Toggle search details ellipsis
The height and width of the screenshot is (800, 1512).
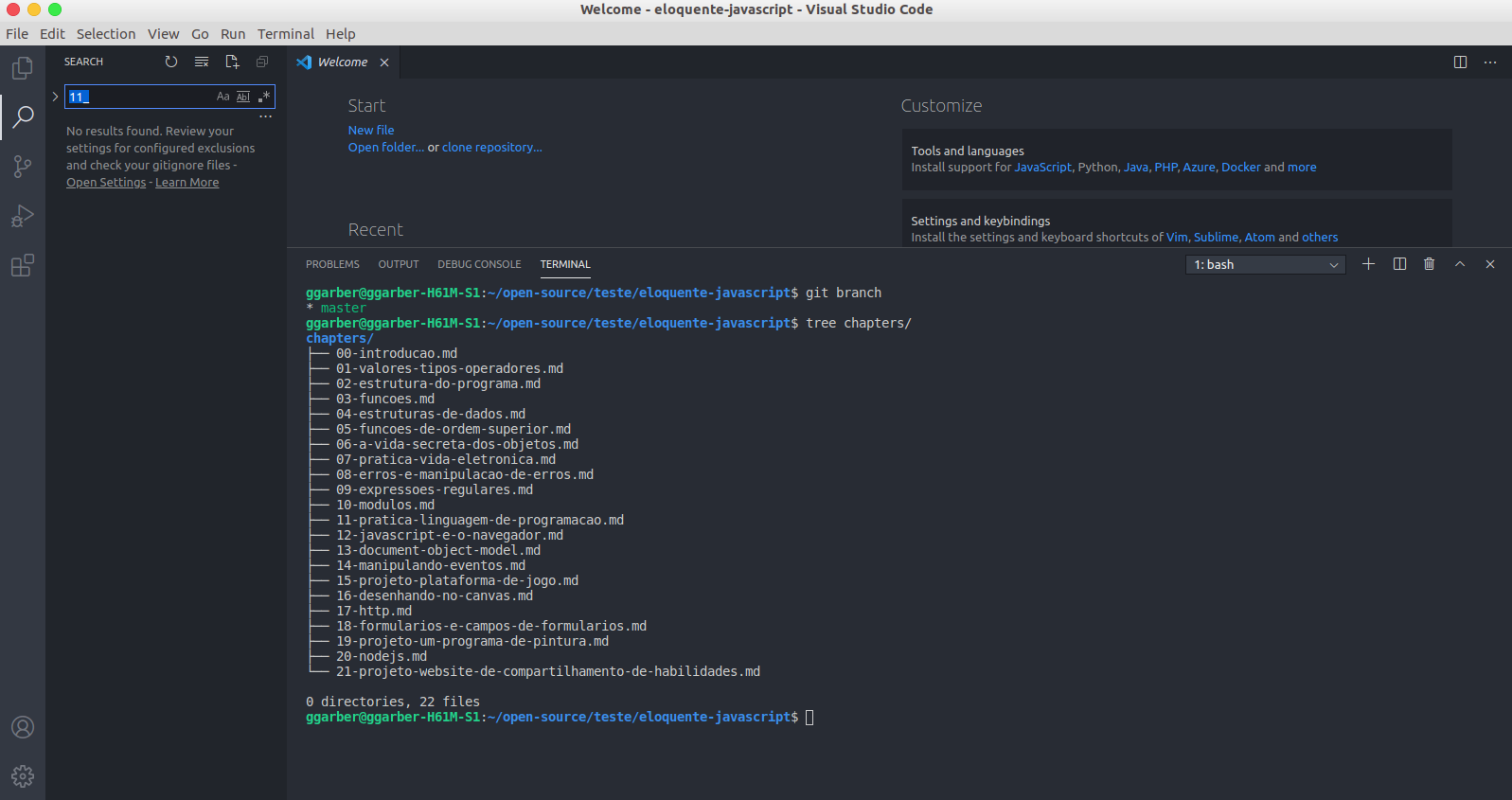pyautogui.click(x=266, y=116)
